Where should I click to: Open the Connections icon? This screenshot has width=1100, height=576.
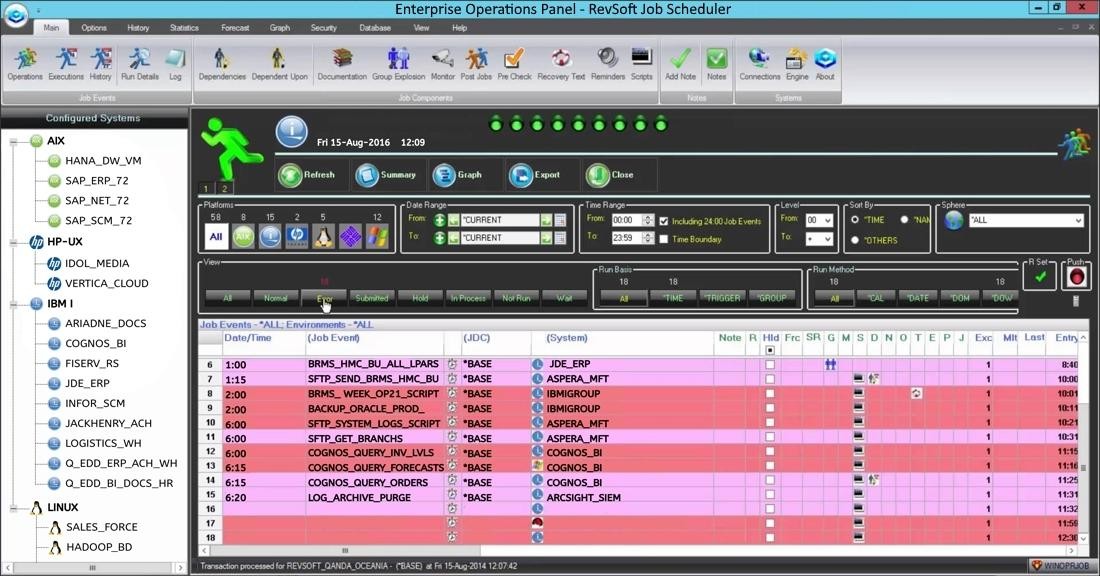point(759,62)
